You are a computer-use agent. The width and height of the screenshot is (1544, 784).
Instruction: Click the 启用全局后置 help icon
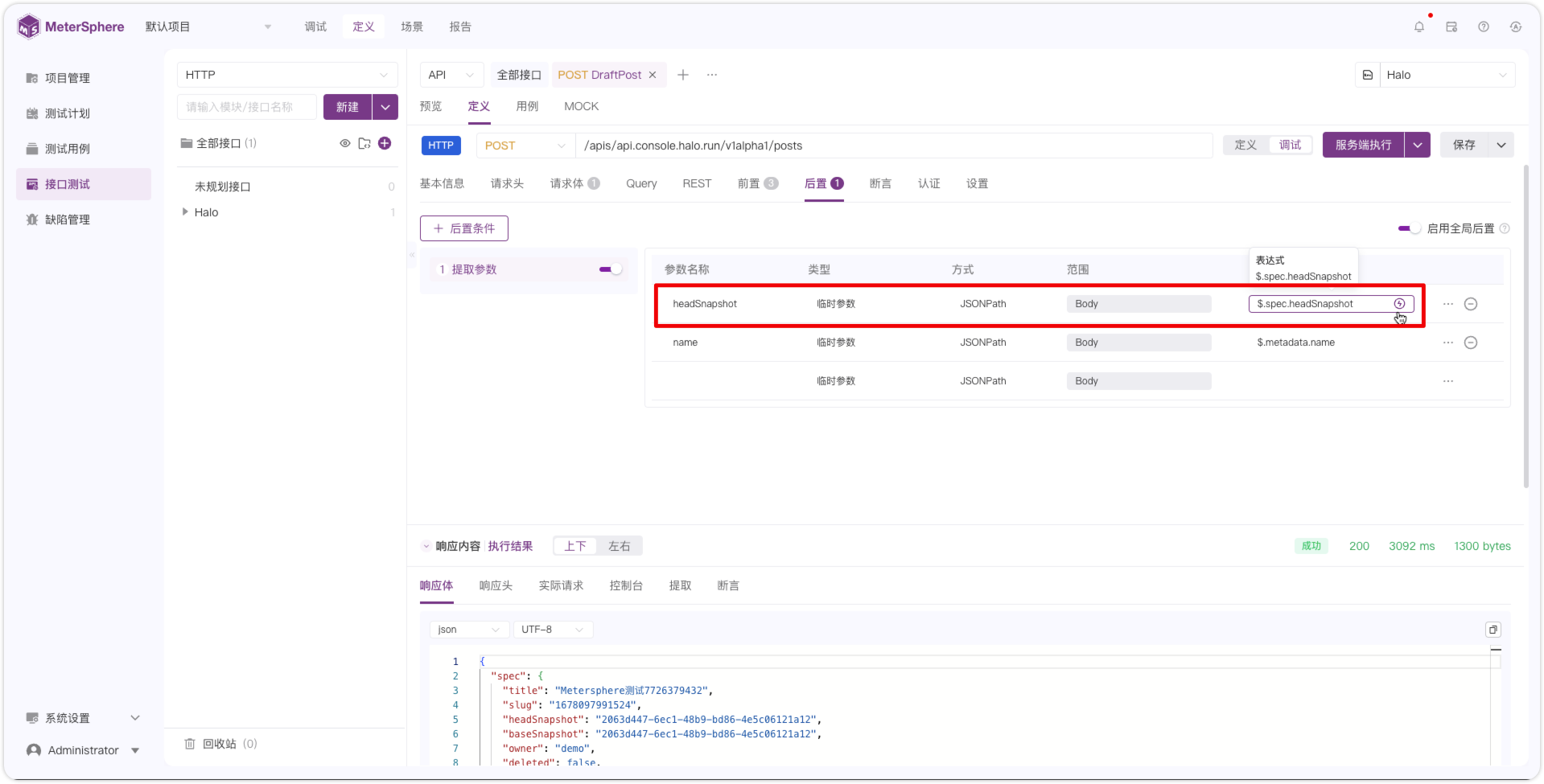click(1505, 228)
